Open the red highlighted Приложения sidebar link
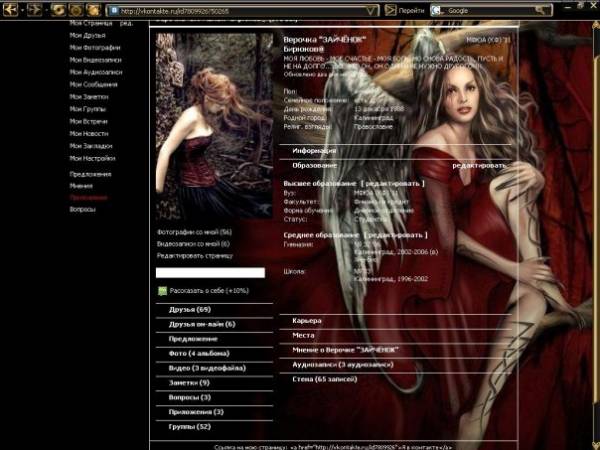 [88, 198]
